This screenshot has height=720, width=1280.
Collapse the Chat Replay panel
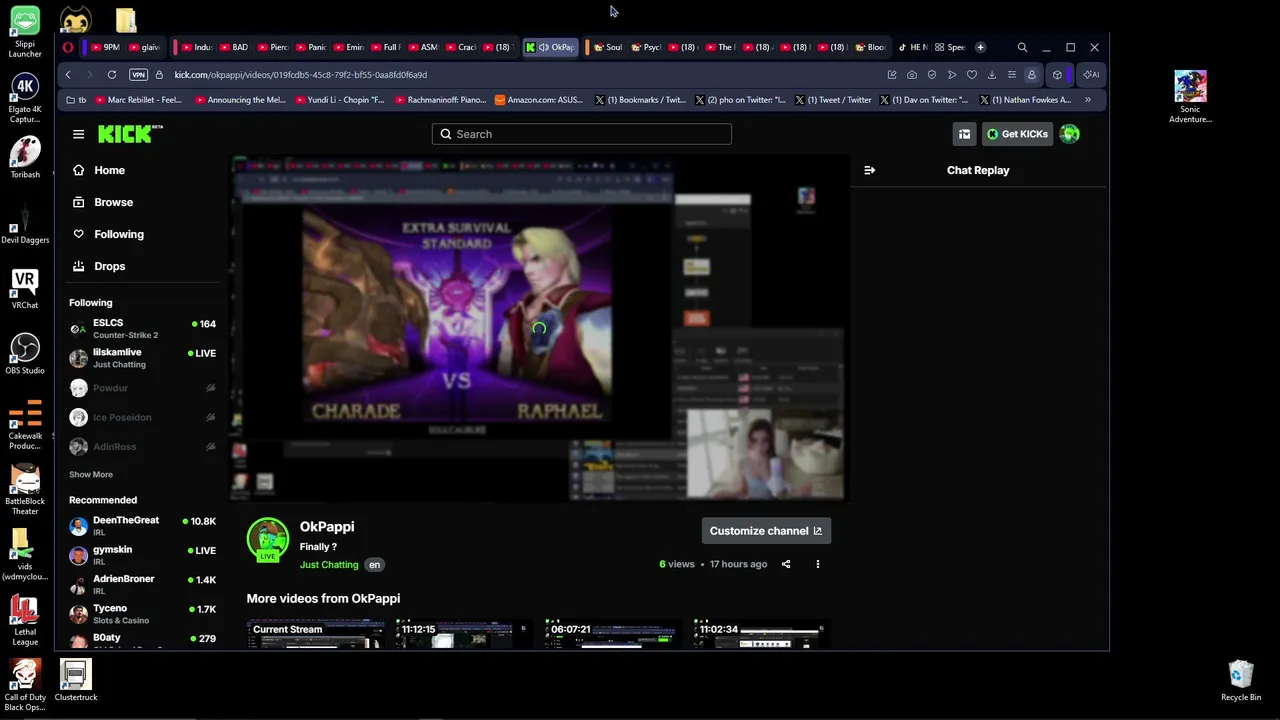pyautogui.click(x=869, y=170)
